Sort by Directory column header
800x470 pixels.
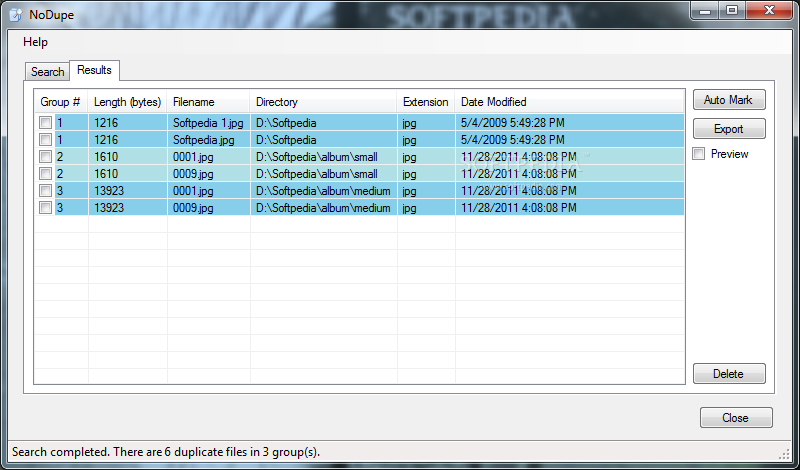323,102
